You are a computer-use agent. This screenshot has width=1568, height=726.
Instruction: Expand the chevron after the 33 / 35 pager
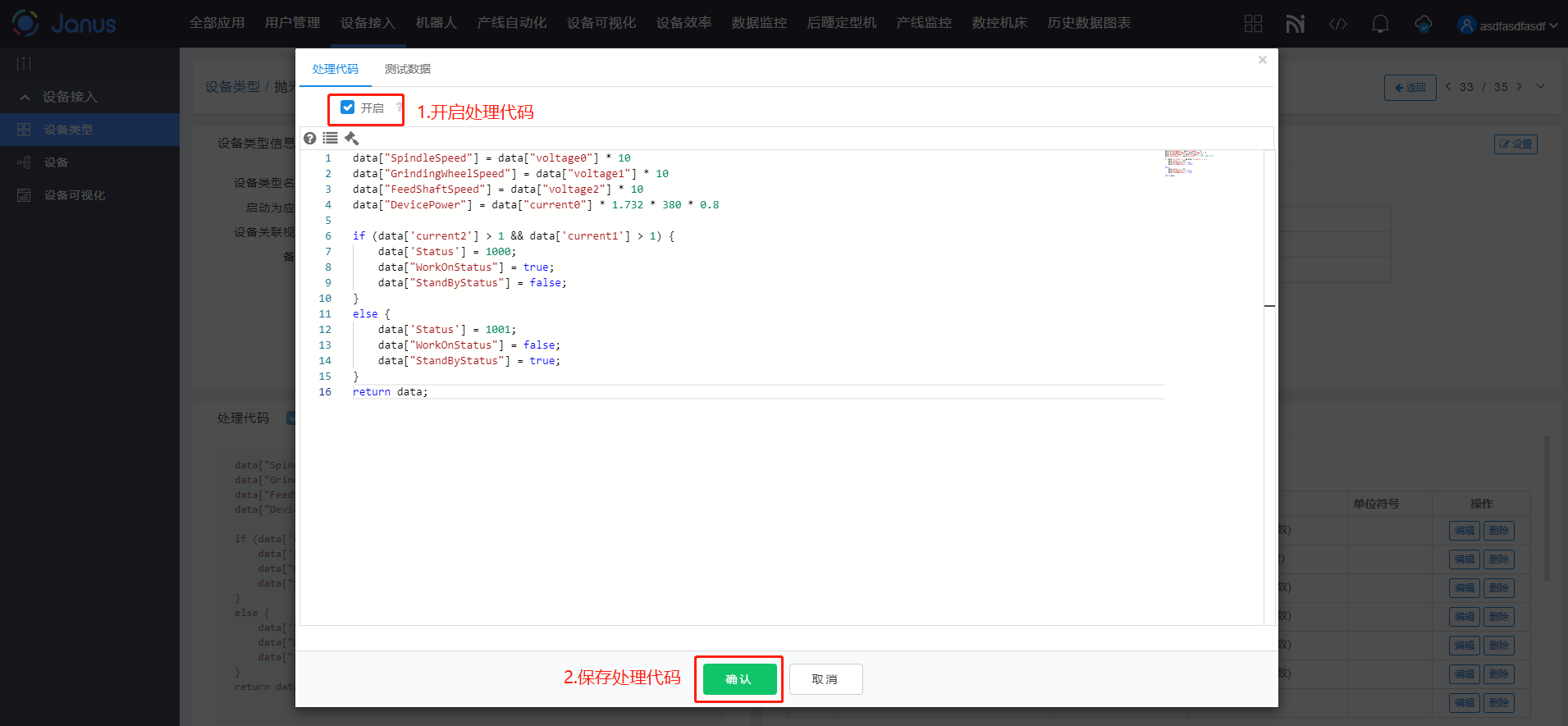tap(1540, 86)
